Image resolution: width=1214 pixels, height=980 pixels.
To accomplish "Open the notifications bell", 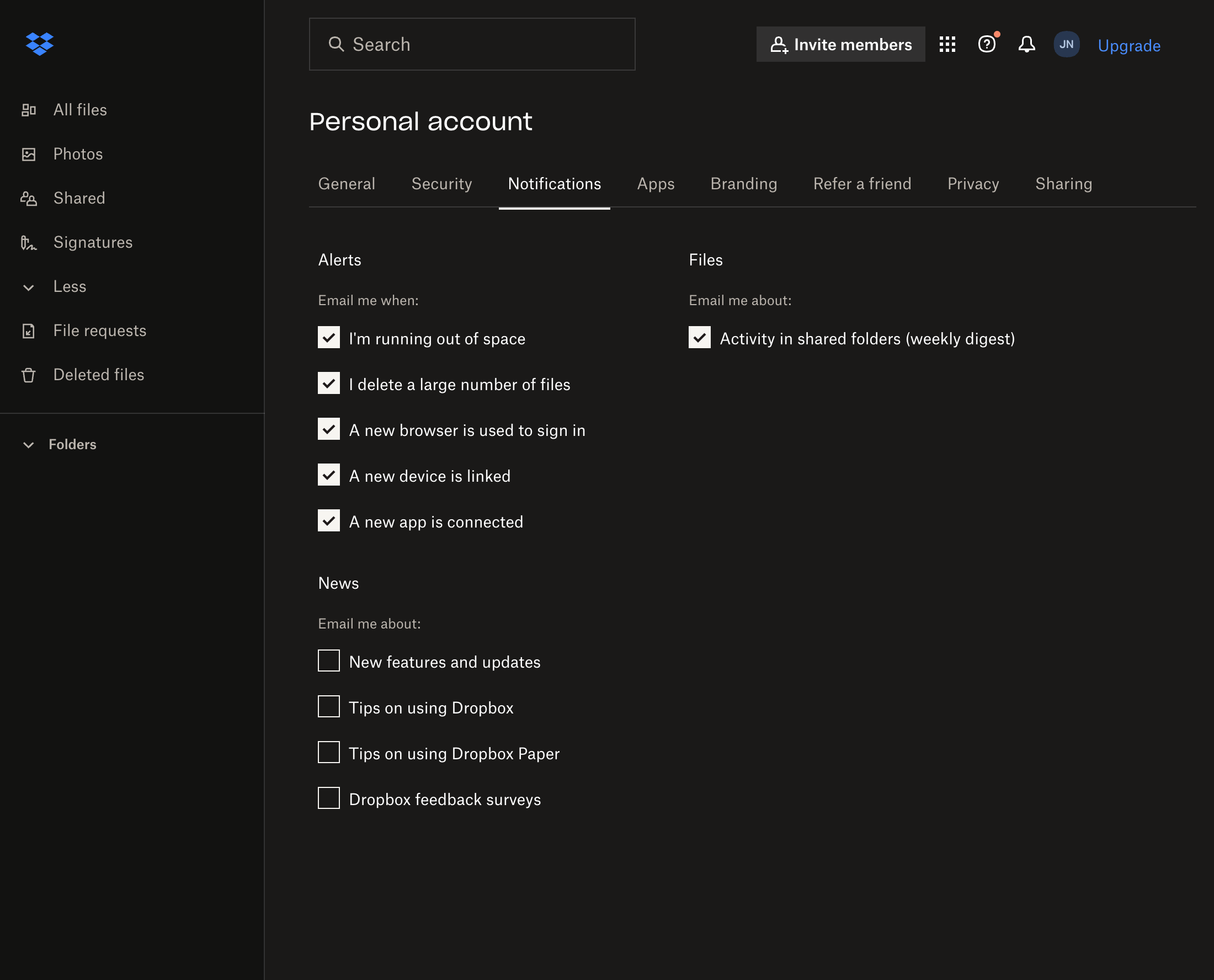I will tap(1027, 44).
